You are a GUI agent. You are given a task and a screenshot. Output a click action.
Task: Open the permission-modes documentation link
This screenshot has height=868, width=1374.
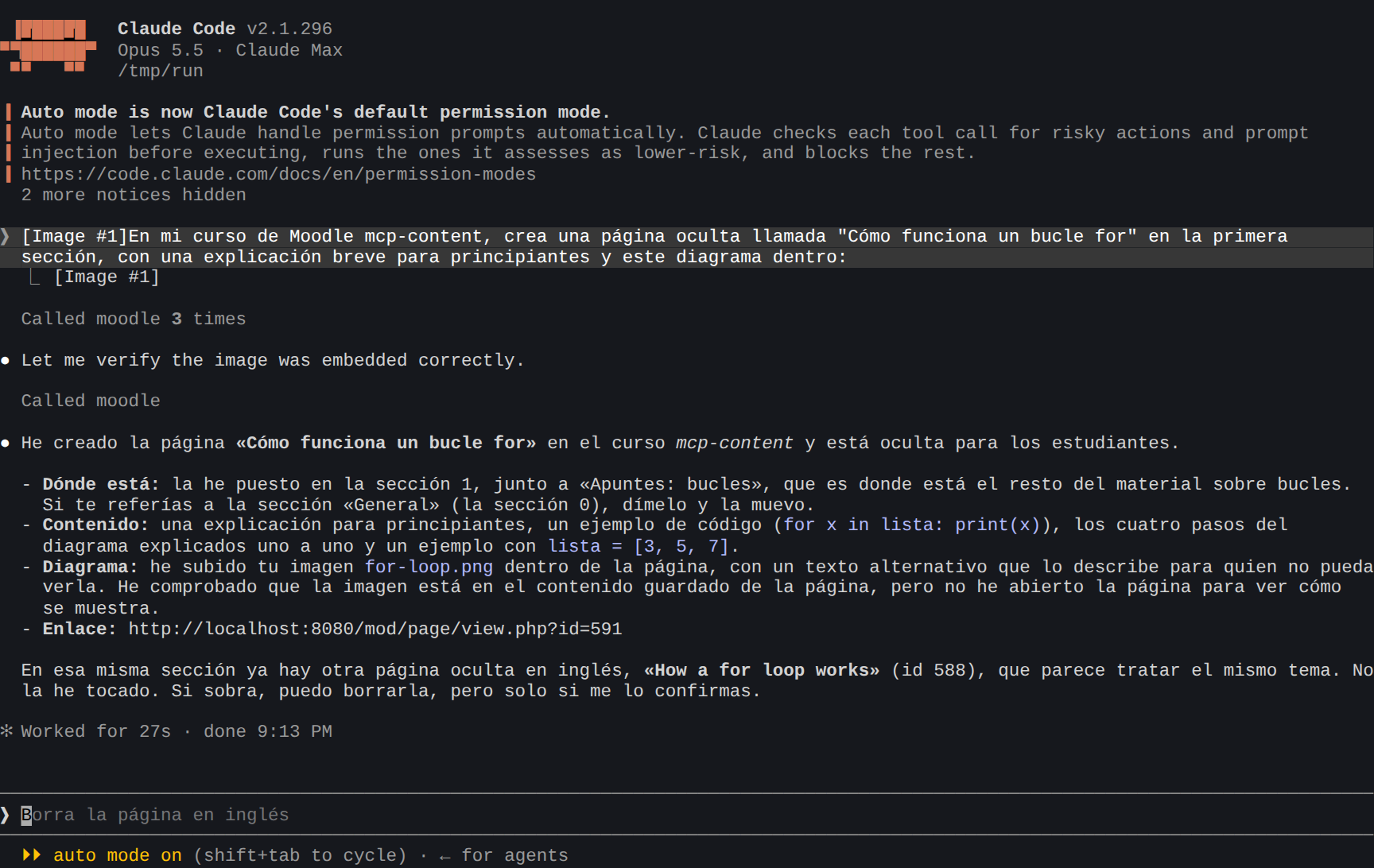278,174
